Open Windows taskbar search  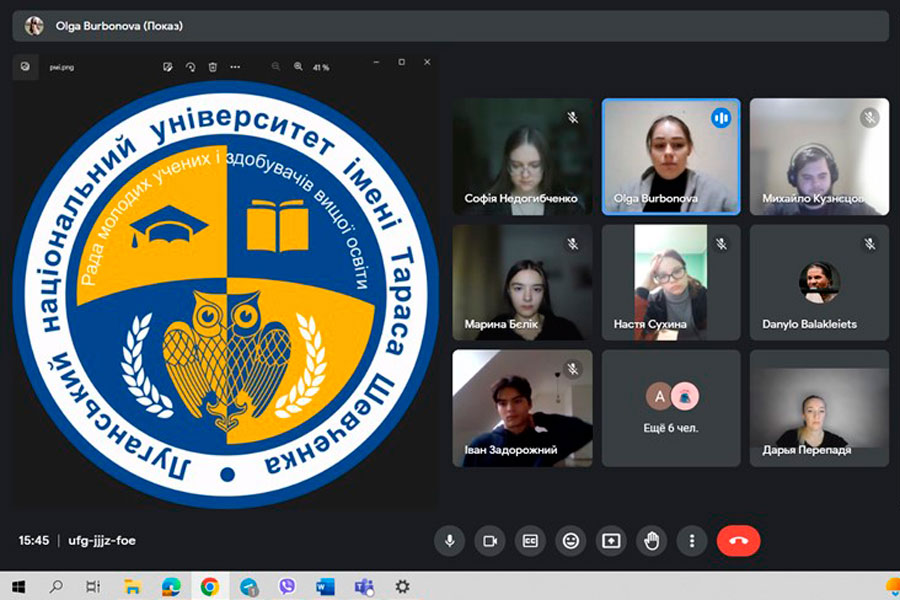tap(56, 587)
